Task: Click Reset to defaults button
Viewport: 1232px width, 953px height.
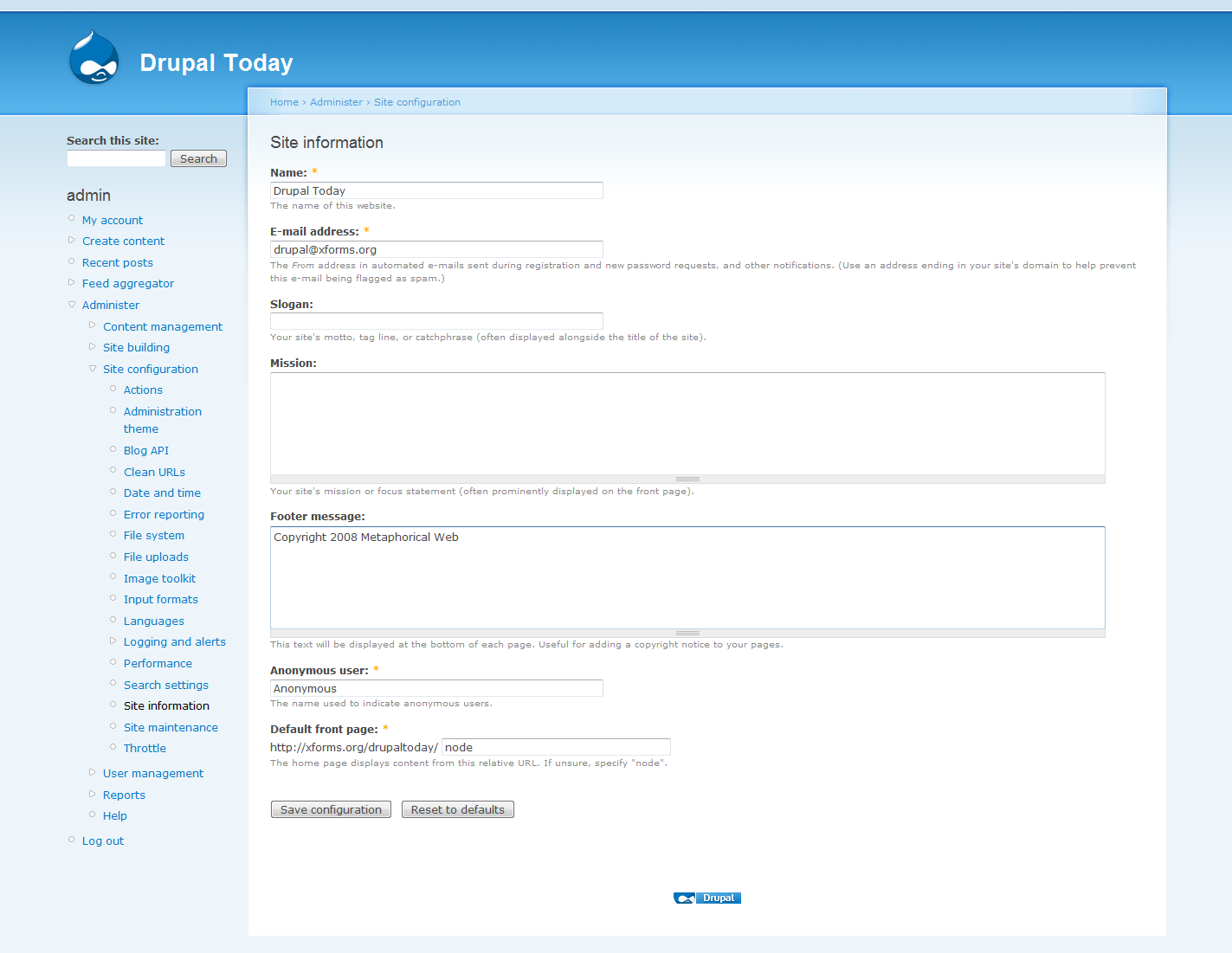Action: click(458, 809)
